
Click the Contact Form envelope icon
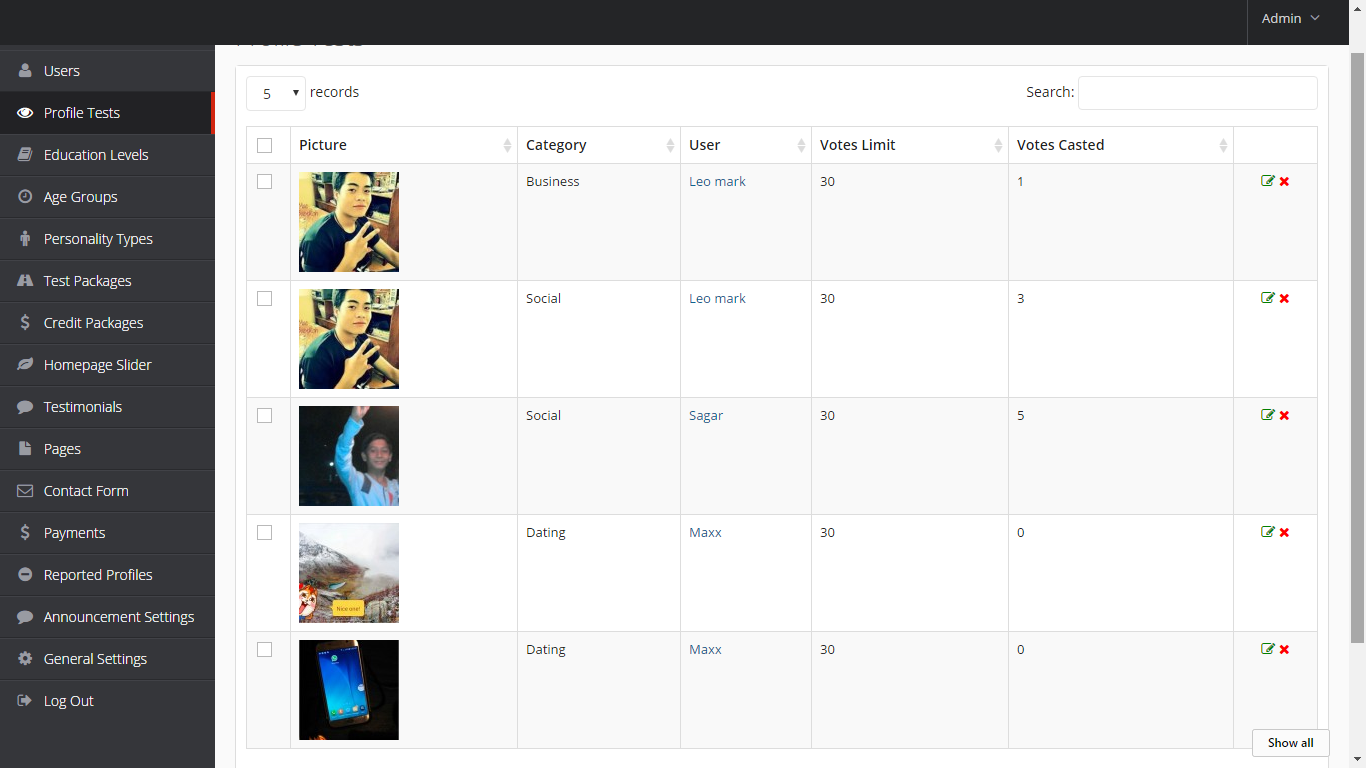coord(25,491)
